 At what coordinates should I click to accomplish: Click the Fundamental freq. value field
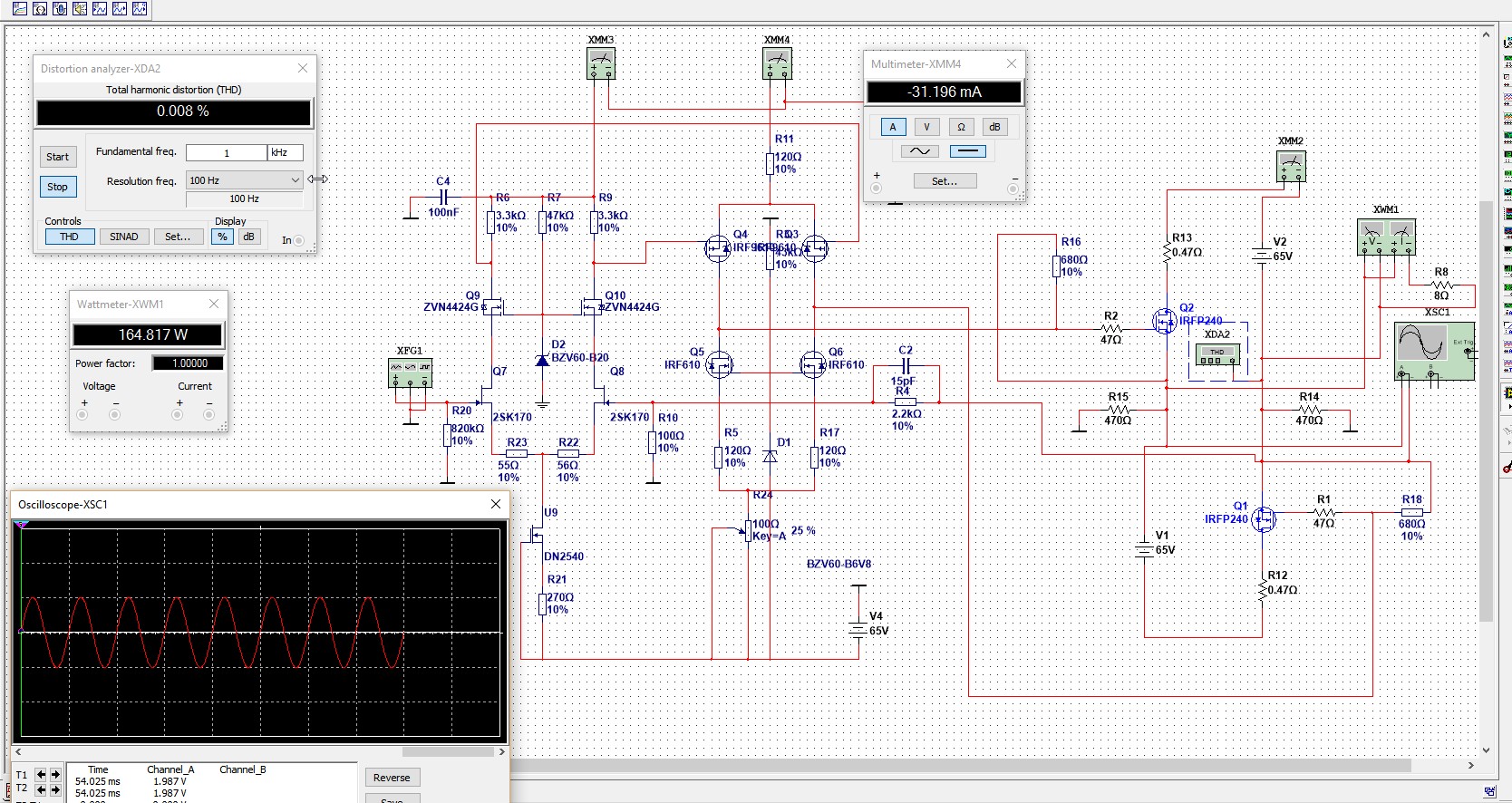[227, 152]
